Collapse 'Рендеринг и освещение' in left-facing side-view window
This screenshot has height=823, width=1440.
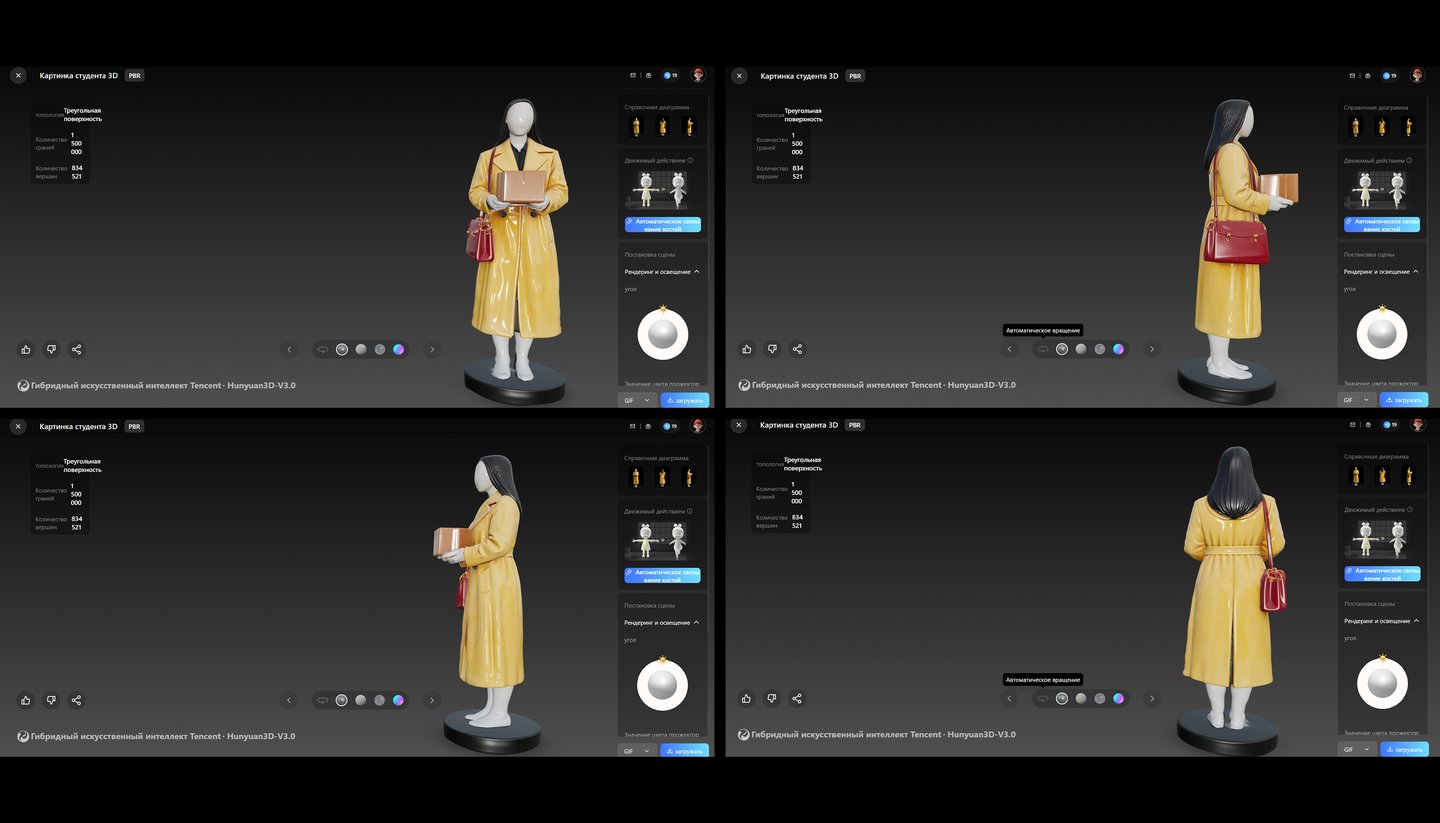[662, 622]
